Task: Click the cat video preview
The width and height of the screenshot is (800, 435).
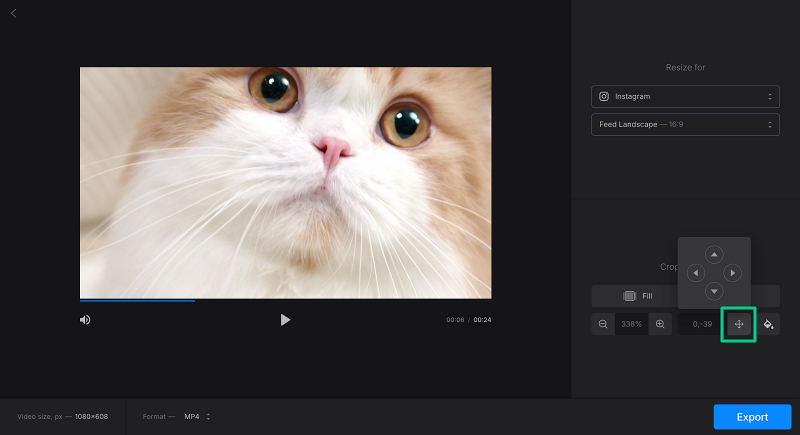Action: (x=286, y=183)
